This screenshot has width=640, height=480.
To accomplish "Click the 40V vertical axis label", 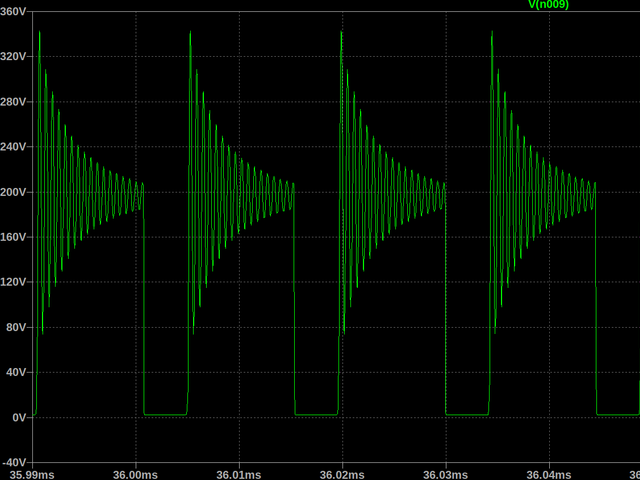I will pos(17,372).
